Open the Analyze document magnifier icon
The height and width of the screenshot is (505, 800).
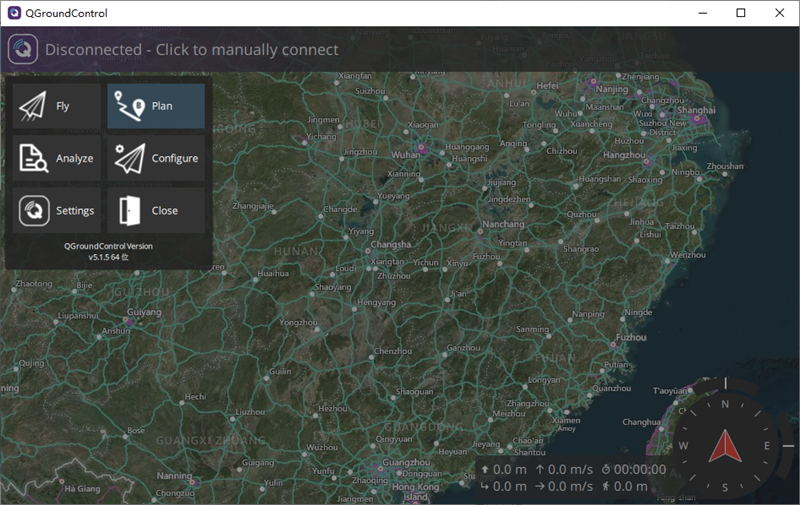[33, 158]
